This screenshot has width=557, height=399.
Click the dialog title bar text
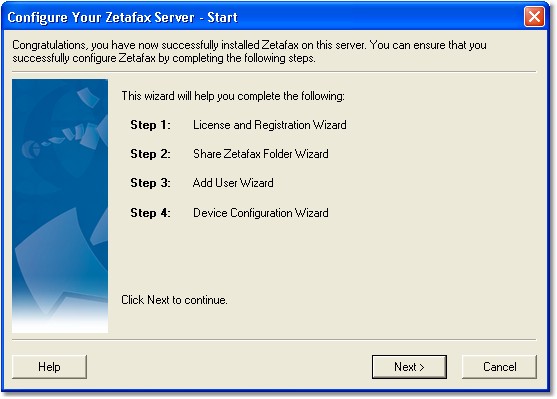pyautogui.click(x=123, y=17)
